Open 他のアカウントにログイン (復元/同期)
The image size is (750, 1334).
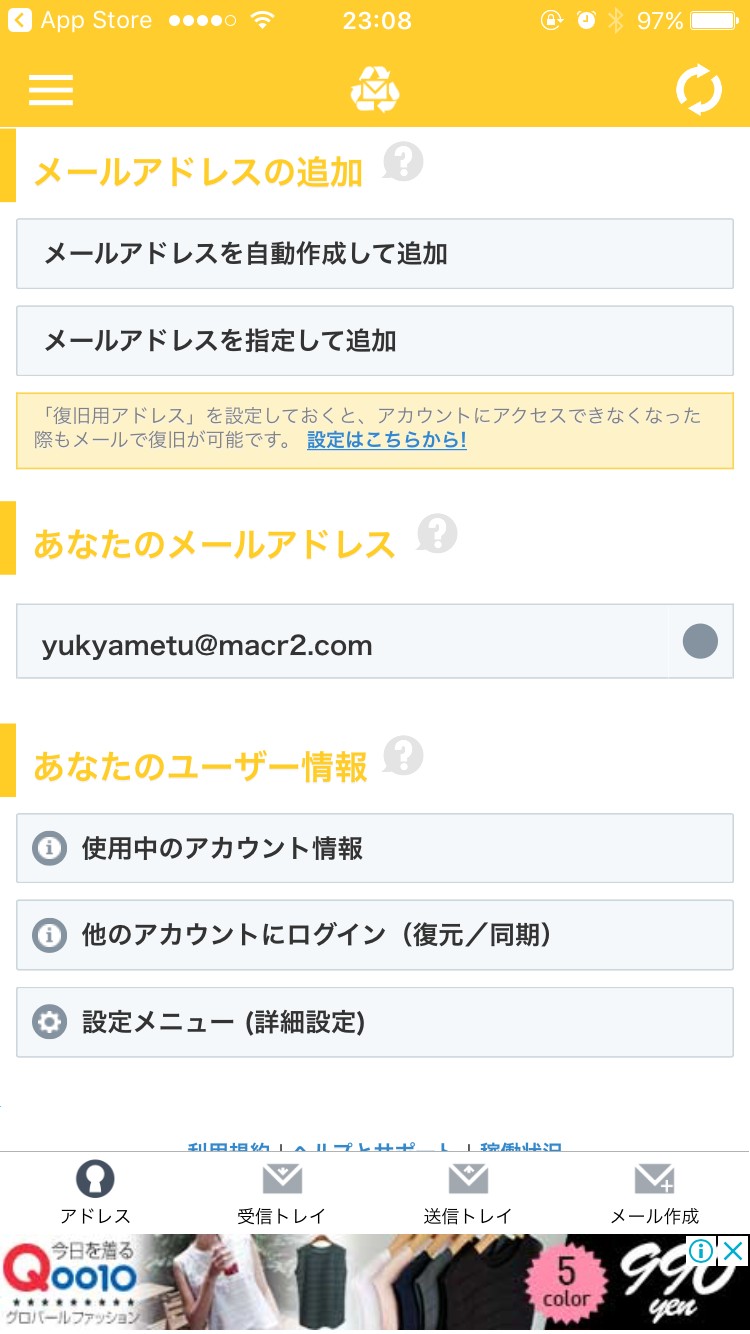375,935
